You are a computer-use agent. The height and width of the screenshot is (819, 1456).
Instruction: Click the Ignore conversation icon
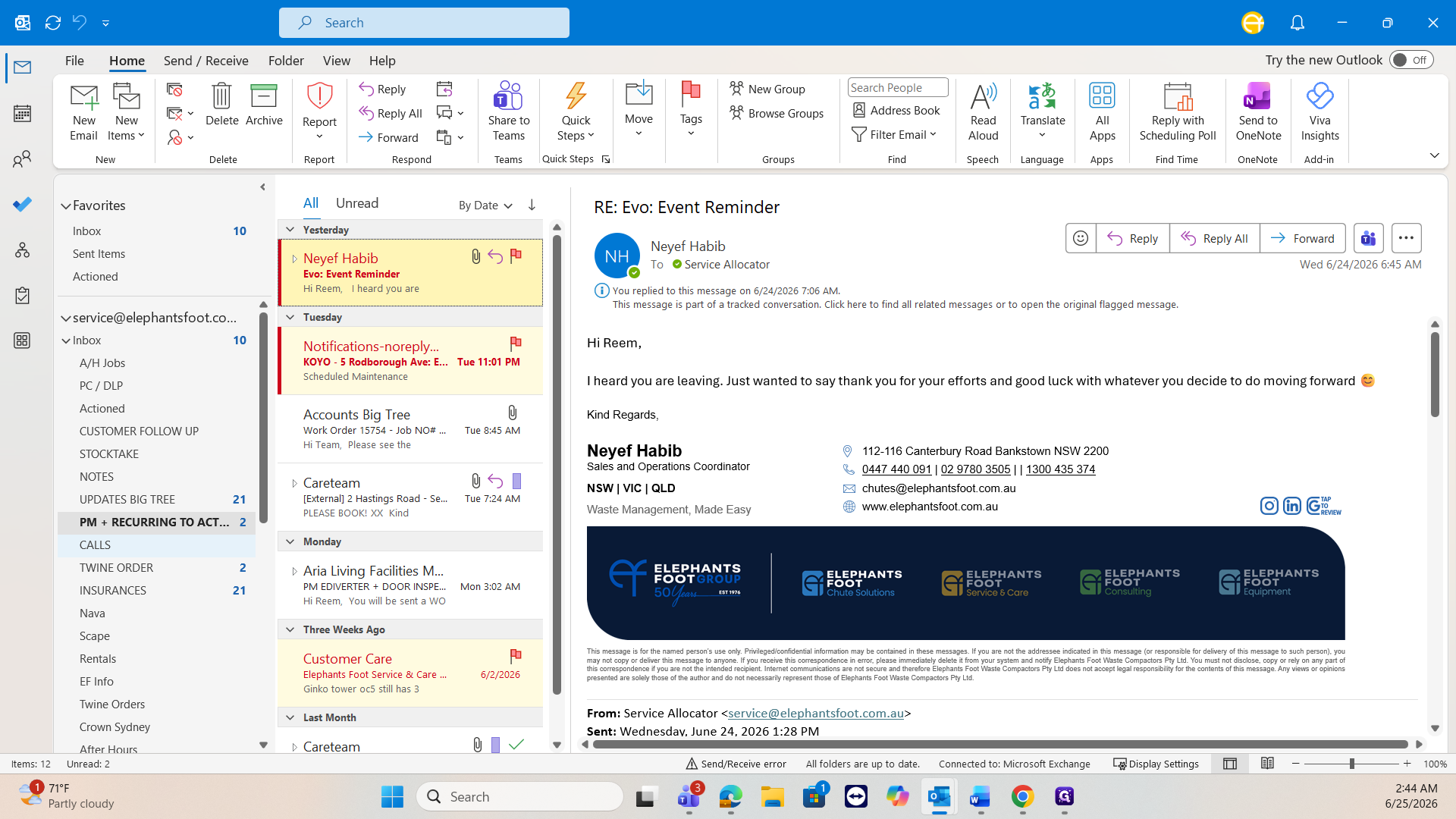174,90
